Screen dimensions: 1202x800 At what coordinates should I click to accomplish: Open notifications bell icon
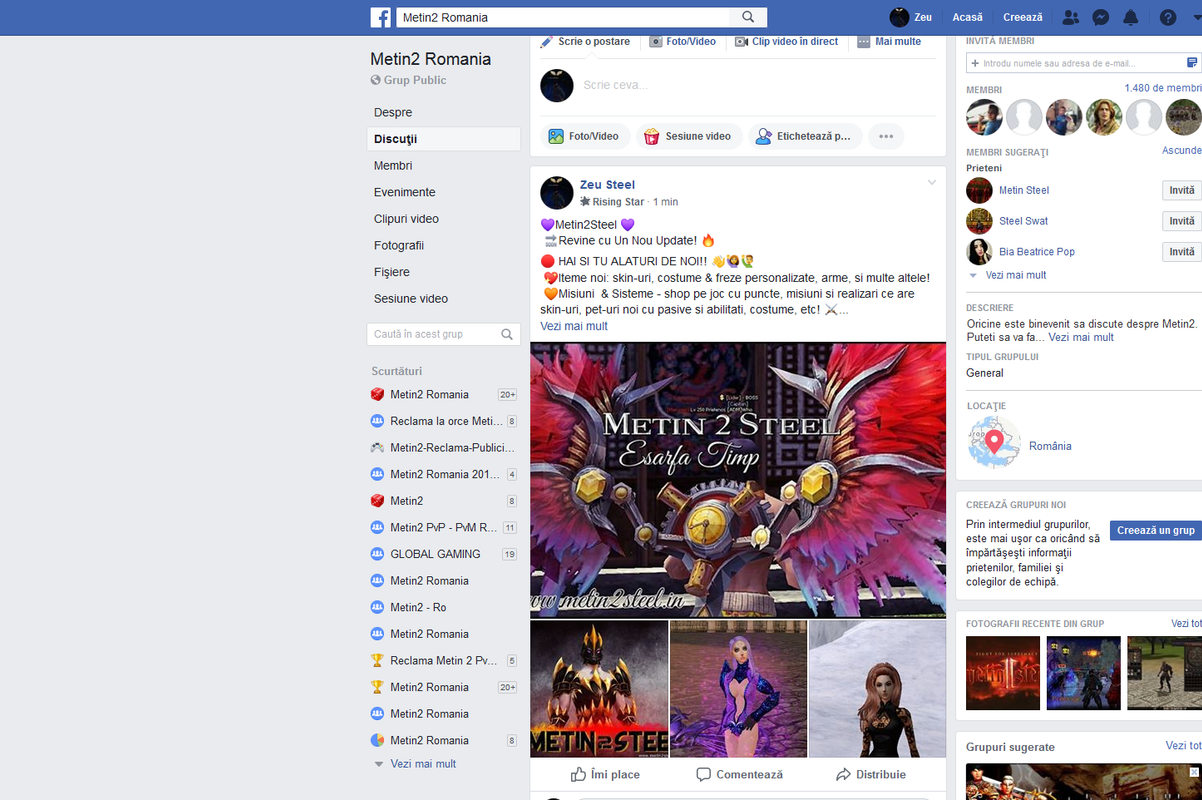pos(1131,17)
